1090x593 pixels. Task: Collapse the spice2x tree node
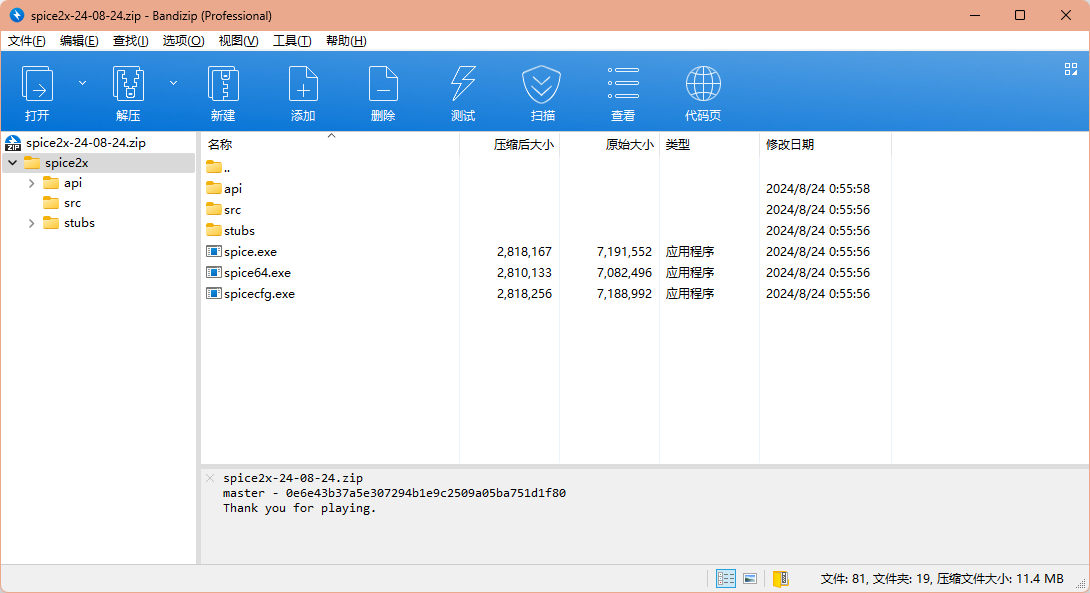tap(12, 163)
